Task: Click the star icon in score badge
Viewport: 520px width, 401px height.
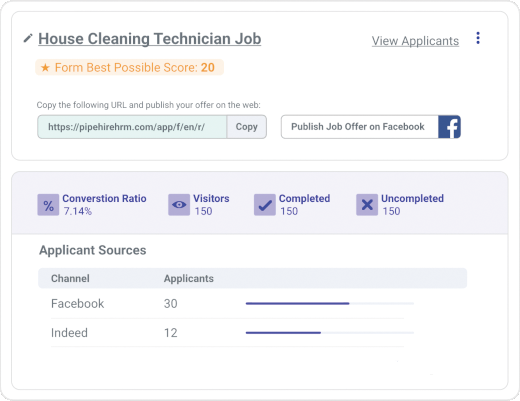Action: point(45,68)
